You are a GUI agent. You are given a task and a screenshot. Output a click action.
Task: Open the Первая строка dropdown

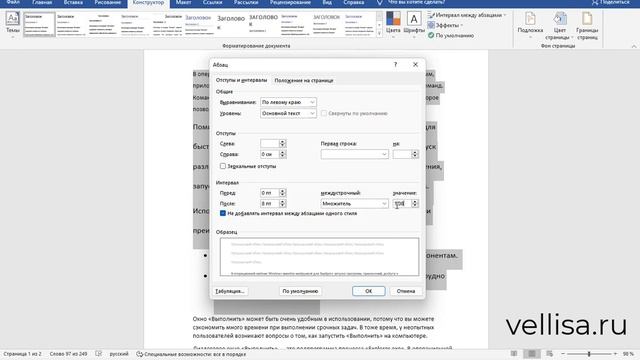click(354, 154)
